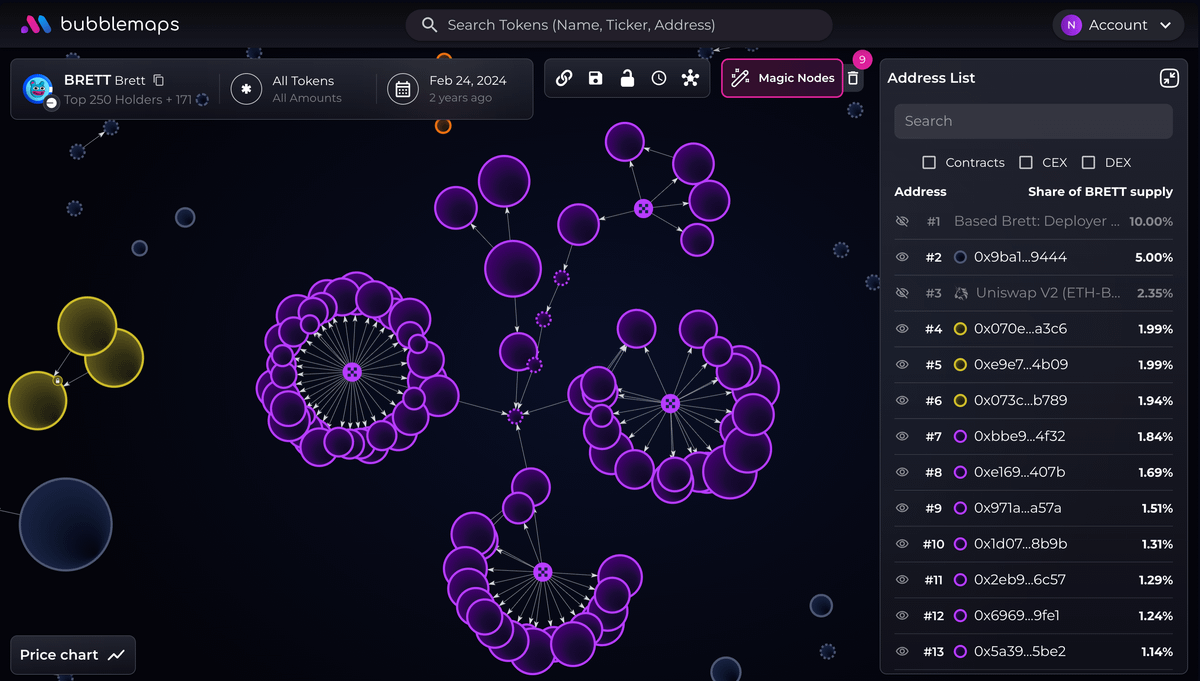
Task: Hide address #4 with eye icon
Action: (902, 329)
